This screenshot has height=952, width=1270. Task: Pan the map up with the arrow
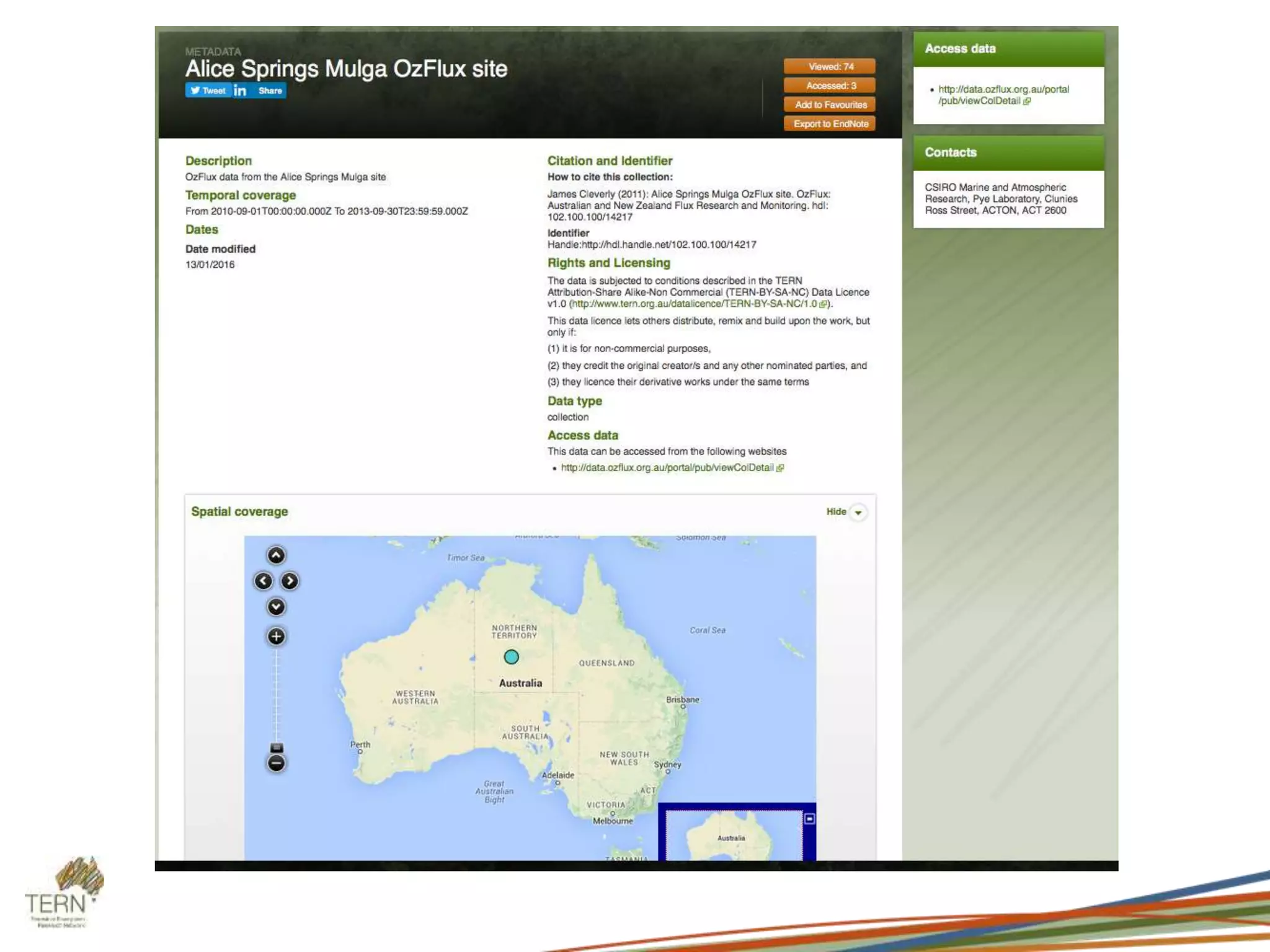click(x=276, y=555)
